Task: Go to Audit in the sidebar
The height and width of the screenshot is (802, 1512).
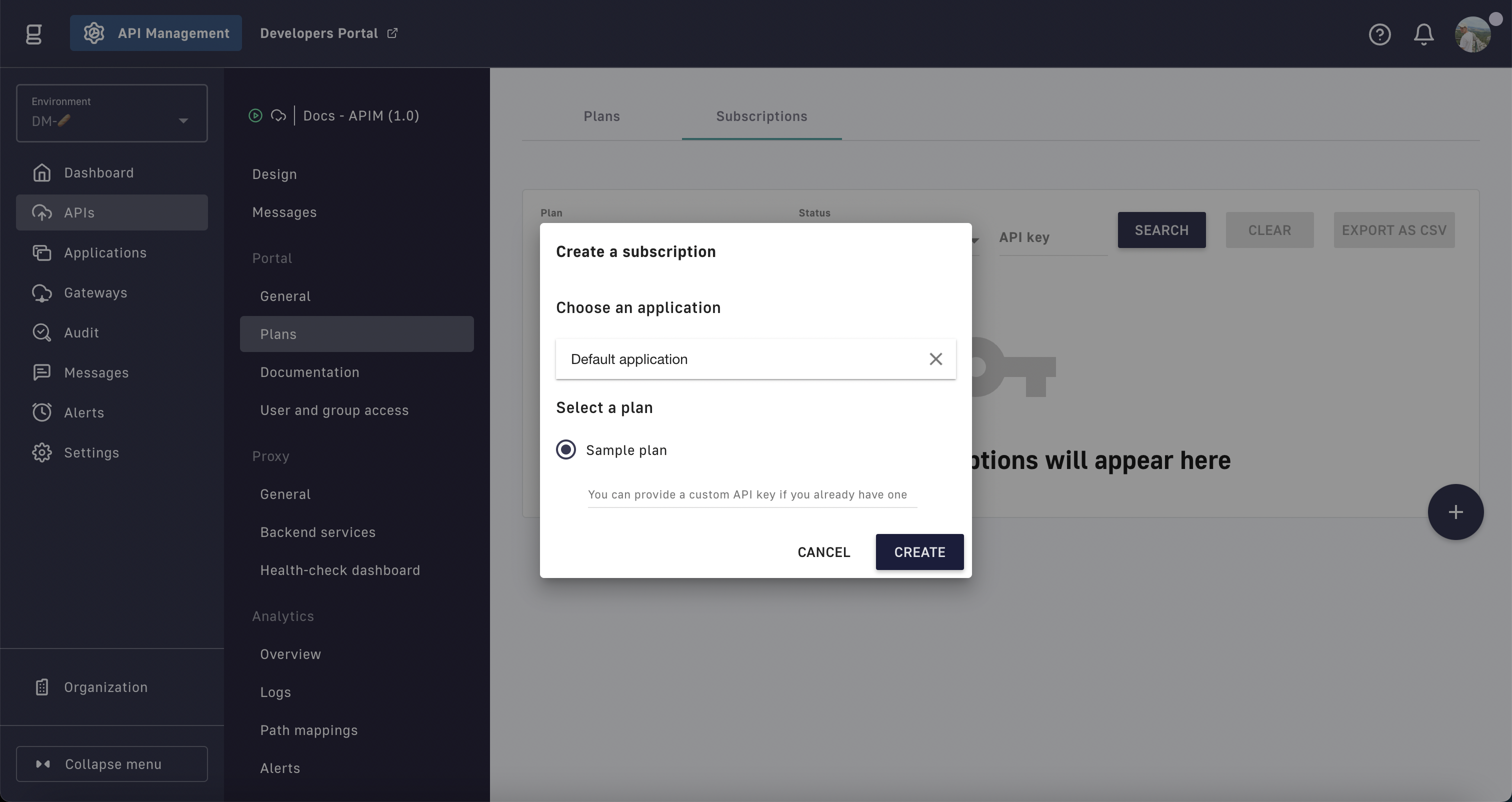Action: 81,332
